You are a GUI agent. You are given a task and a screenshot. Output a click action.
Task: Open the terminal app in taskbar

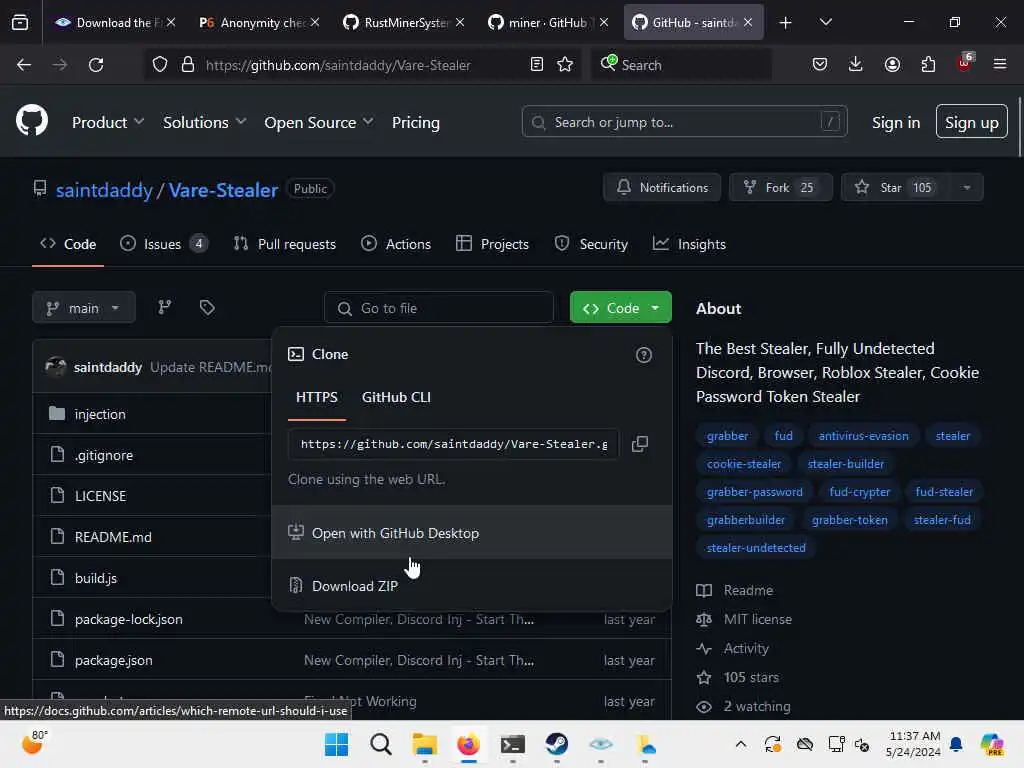513,744
